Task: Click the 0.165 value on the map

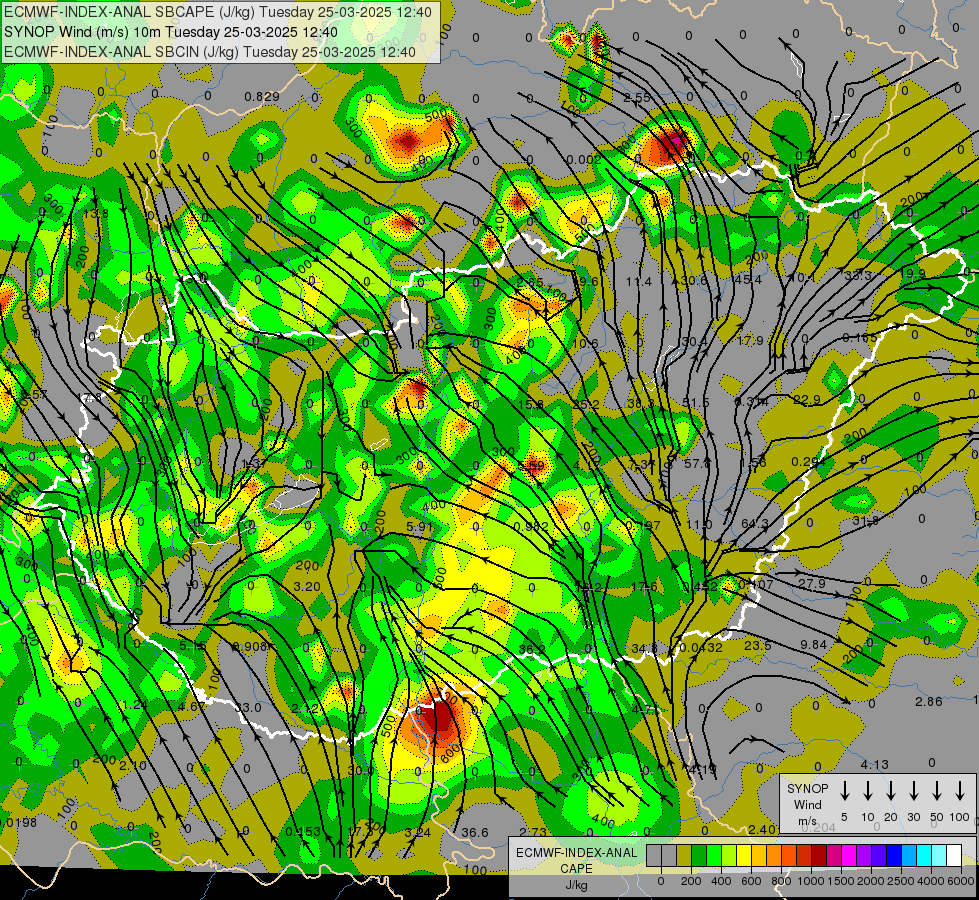Action: (x=859, y=338)
